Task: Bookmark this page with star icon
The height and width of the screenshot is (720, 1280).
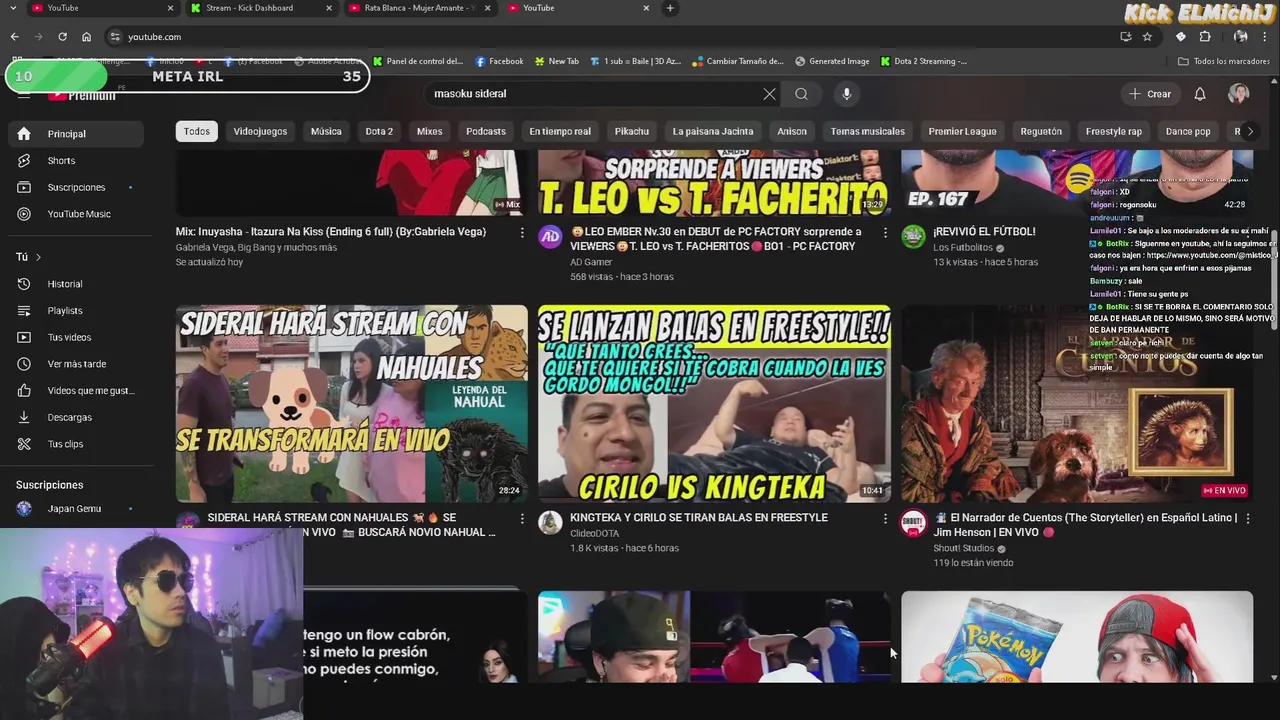Action: (1147, 37)
